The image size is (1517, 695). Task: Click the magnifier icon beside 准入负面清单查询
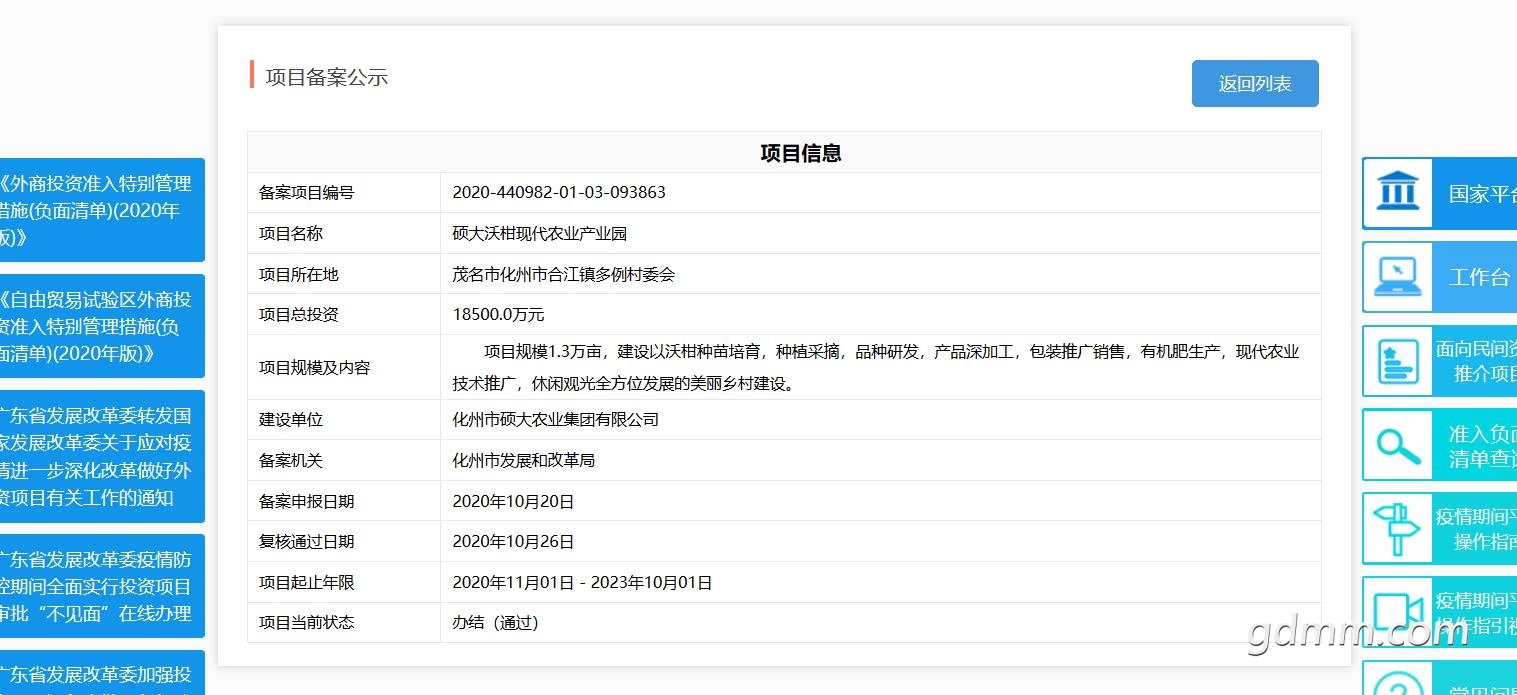(x=1398, y=445)
